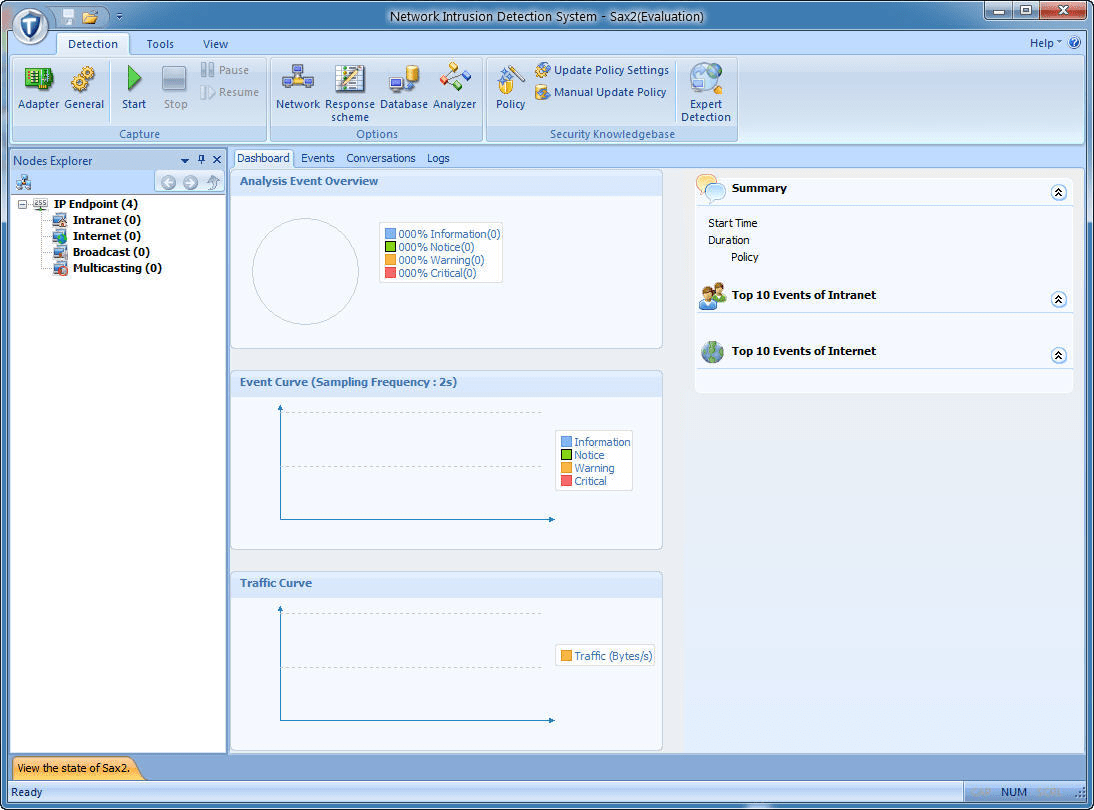Open Network options
Viewport: 1094px width, 810px height.
[x=298, y=88]
